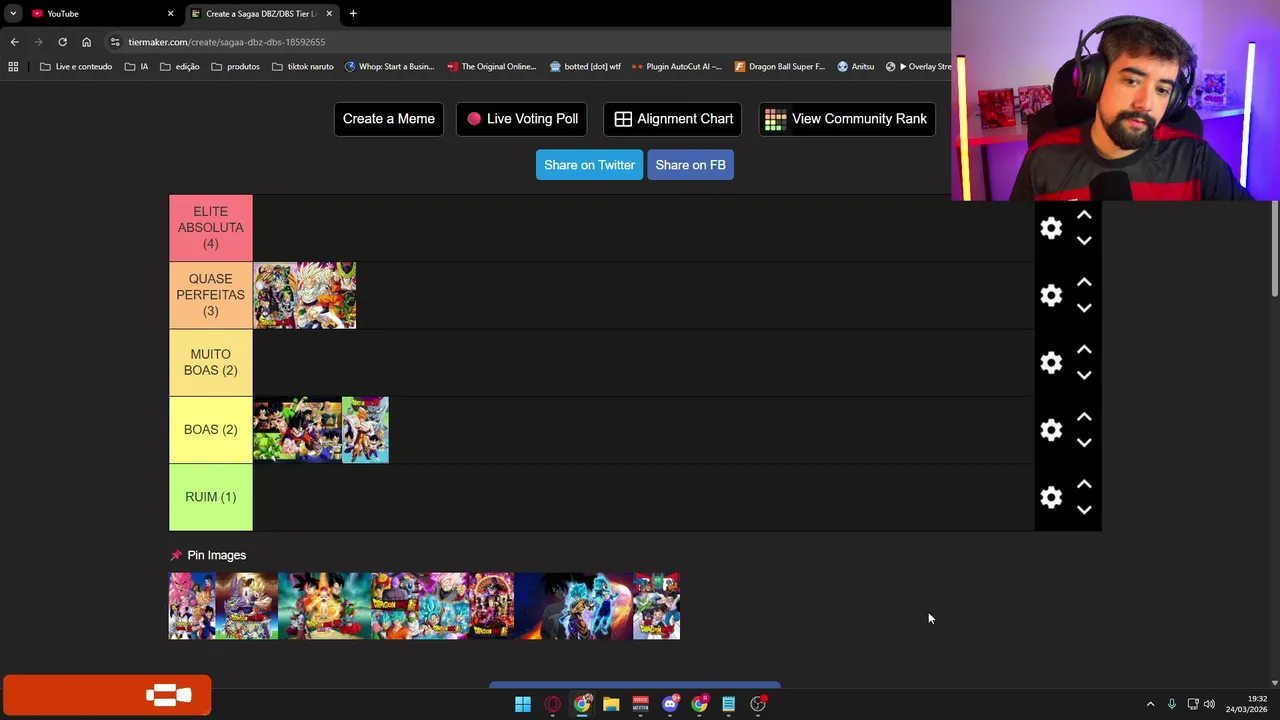This screenshot has width=1280, height=720.
Task: Open the bookmarks apps grid
Action: (13, 67)
